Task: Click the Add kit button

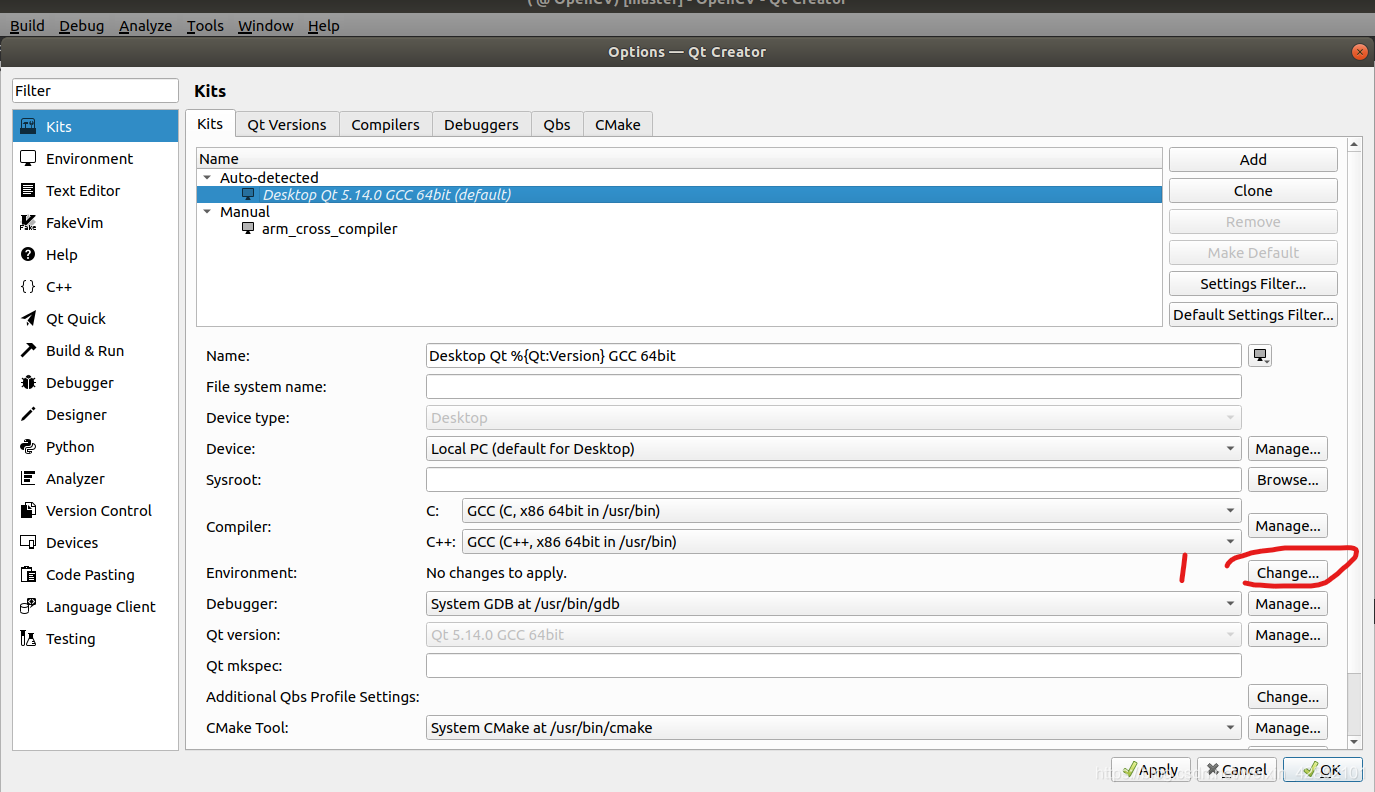Action: (x=1253, y=159)
